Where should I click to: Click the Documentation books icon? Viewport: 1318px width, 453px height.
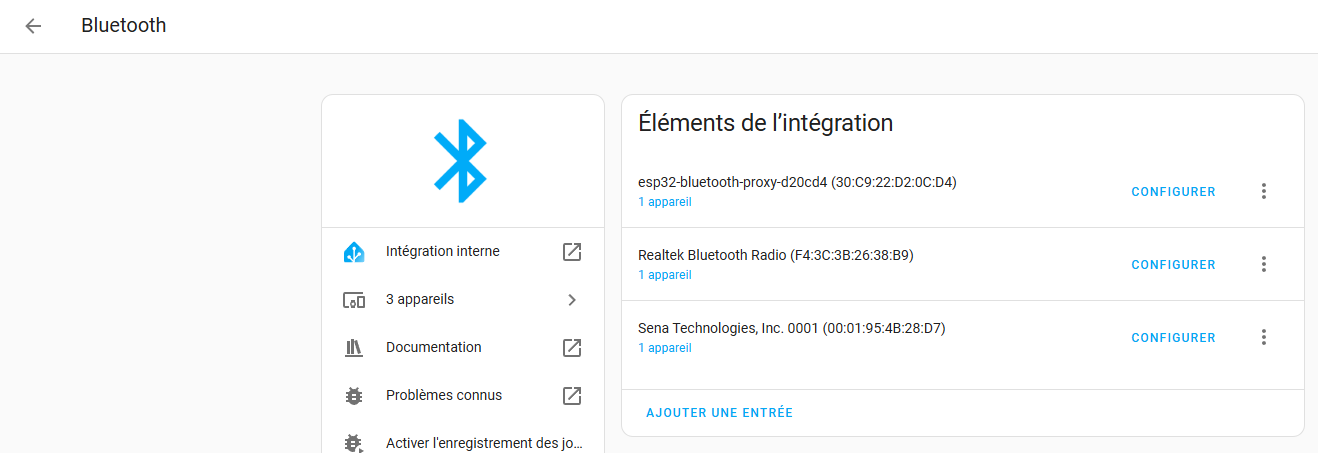tap(353, 348)
